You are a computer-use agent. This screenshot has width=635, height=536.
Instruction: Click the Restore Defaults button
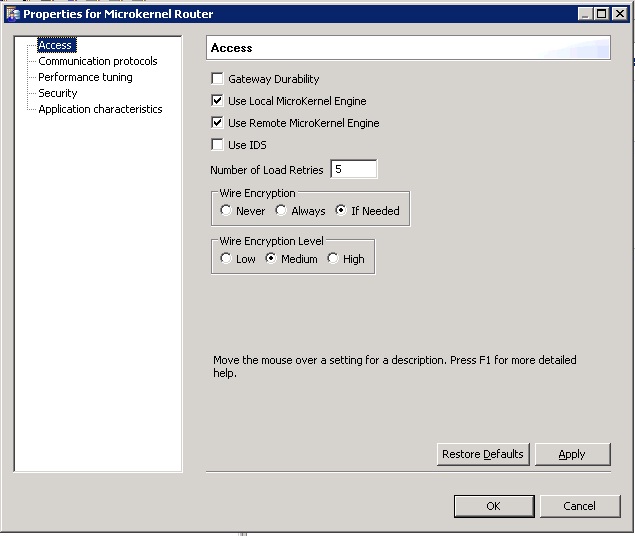(483, 454)
